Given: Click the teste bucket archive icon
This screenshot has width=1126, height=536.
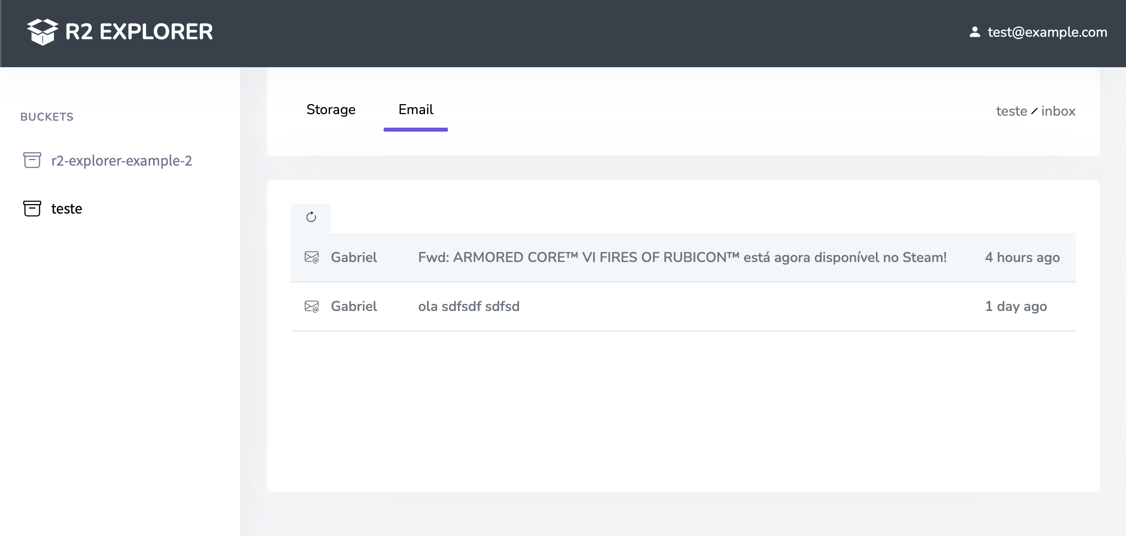Looking at the screenshot, I should click(32, 208).
